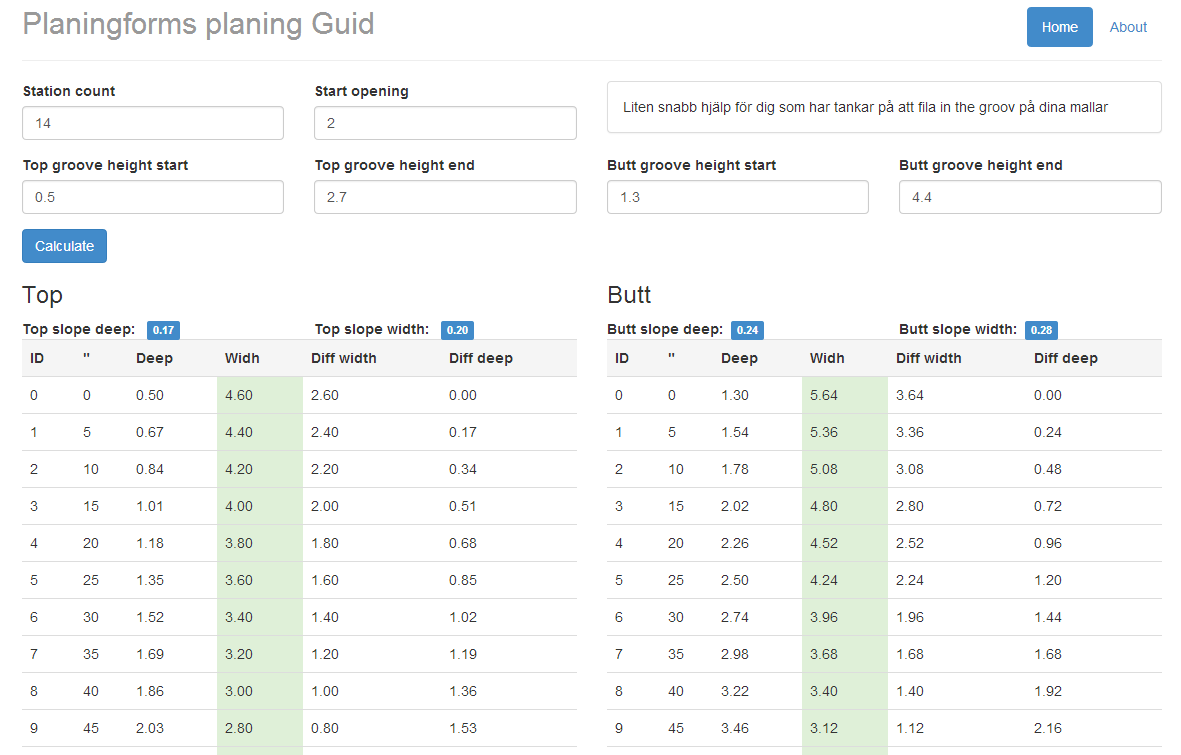This screenshot has height=755, width=1181.
Task: Click the Top slope deep 0.17 badge
Action: pos(163,330)
